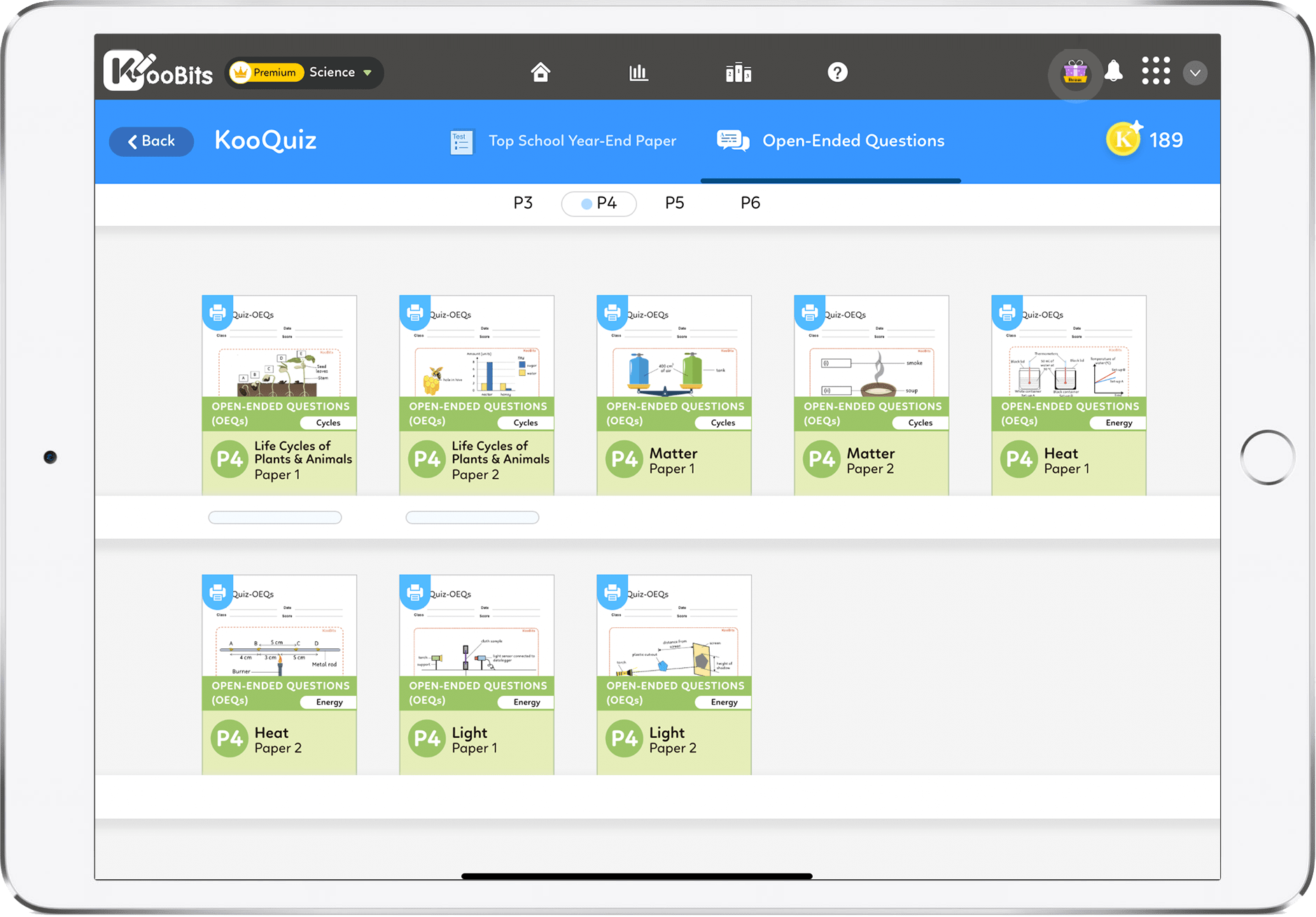This screenshot has width=1316, height=917.
Task: Open the Light Paper 1 quiz
Action: [477, 675]
